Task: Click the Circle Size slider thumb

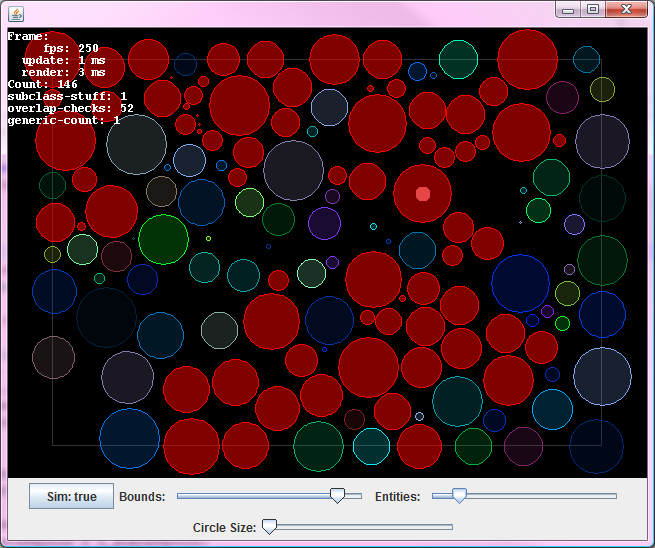Action: 269,527
